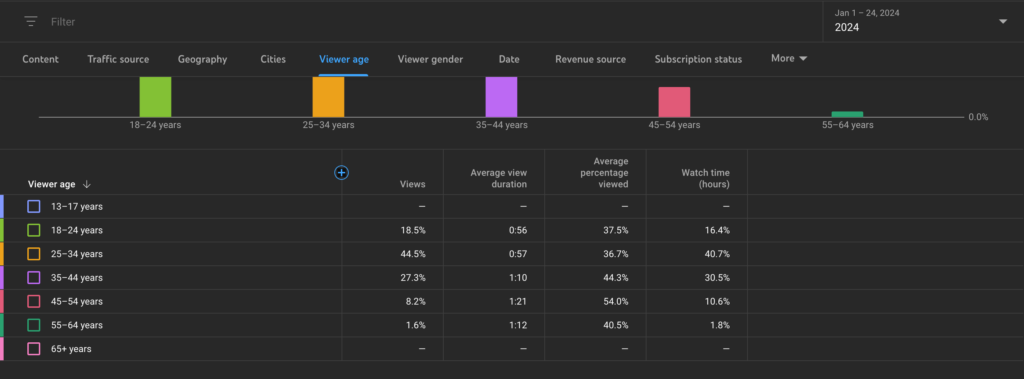
Task: Sort by the Views column header
Action: point(412,184)
